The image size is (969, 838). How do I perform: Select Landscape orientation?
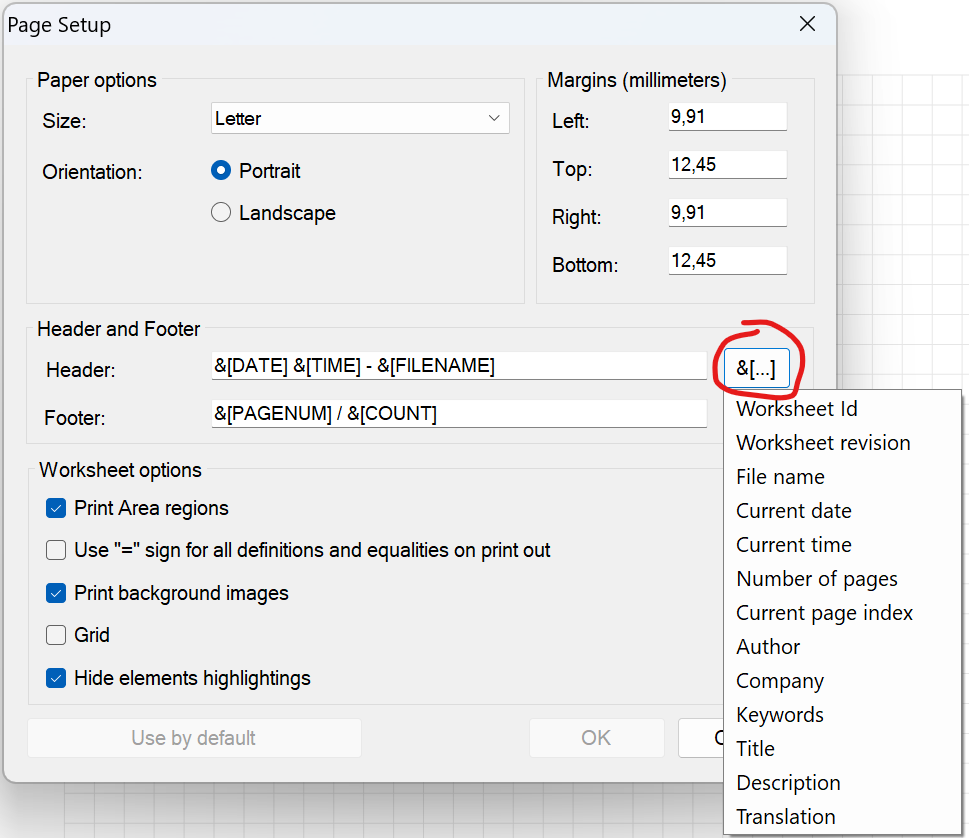(x=221, y=213)
